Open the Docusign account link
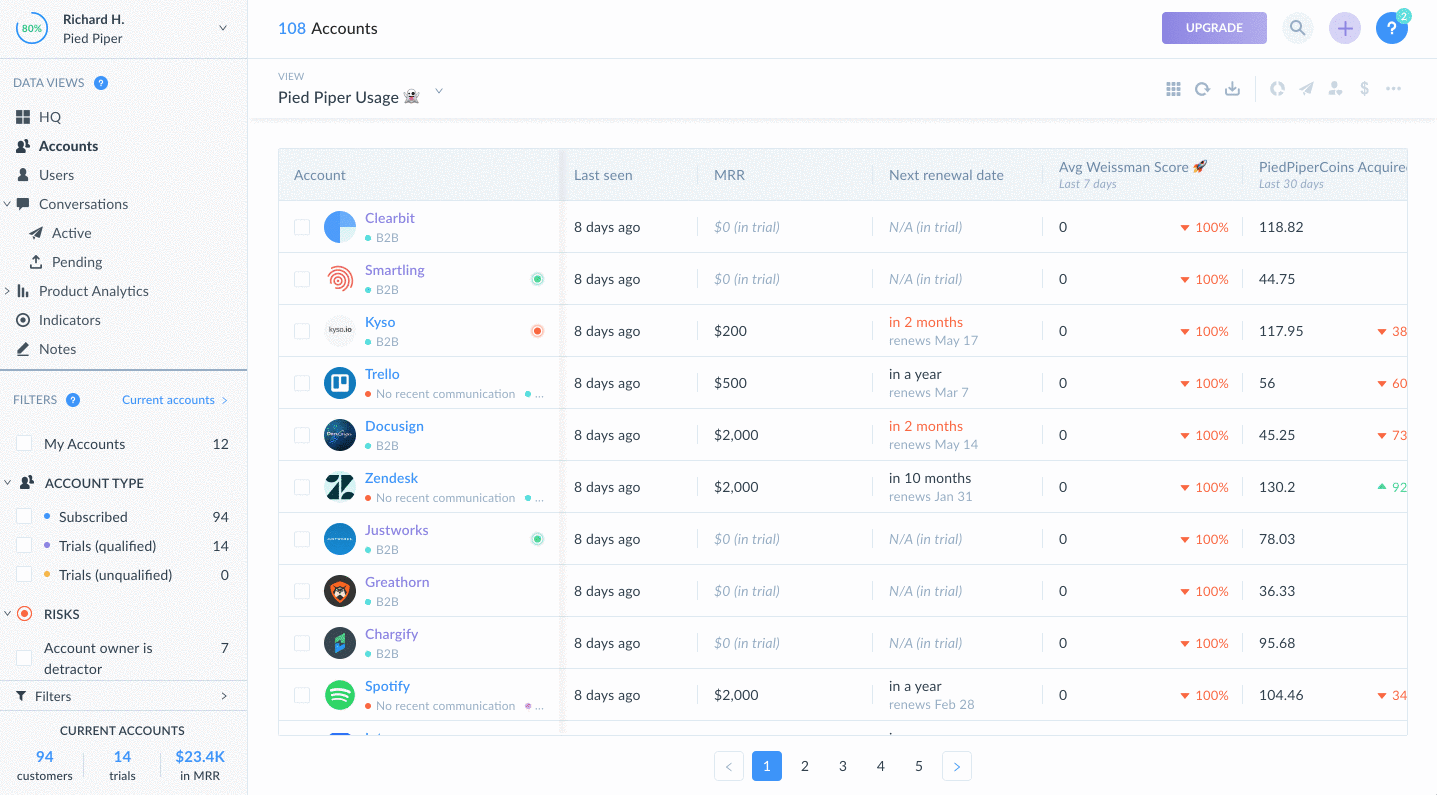Image resolution: width=1437 pixels, height=795 pixels. (x=394, y=426)
